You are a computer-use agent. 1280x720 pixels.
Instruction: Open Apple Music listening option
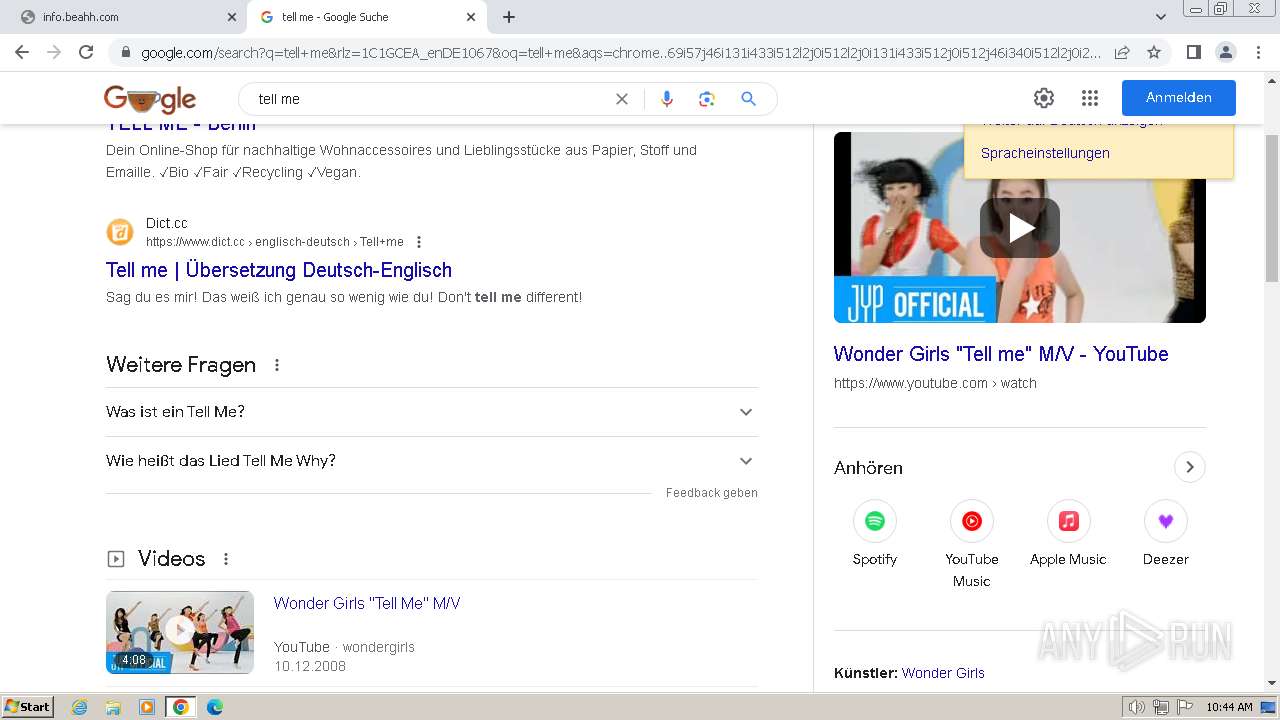1068,535
